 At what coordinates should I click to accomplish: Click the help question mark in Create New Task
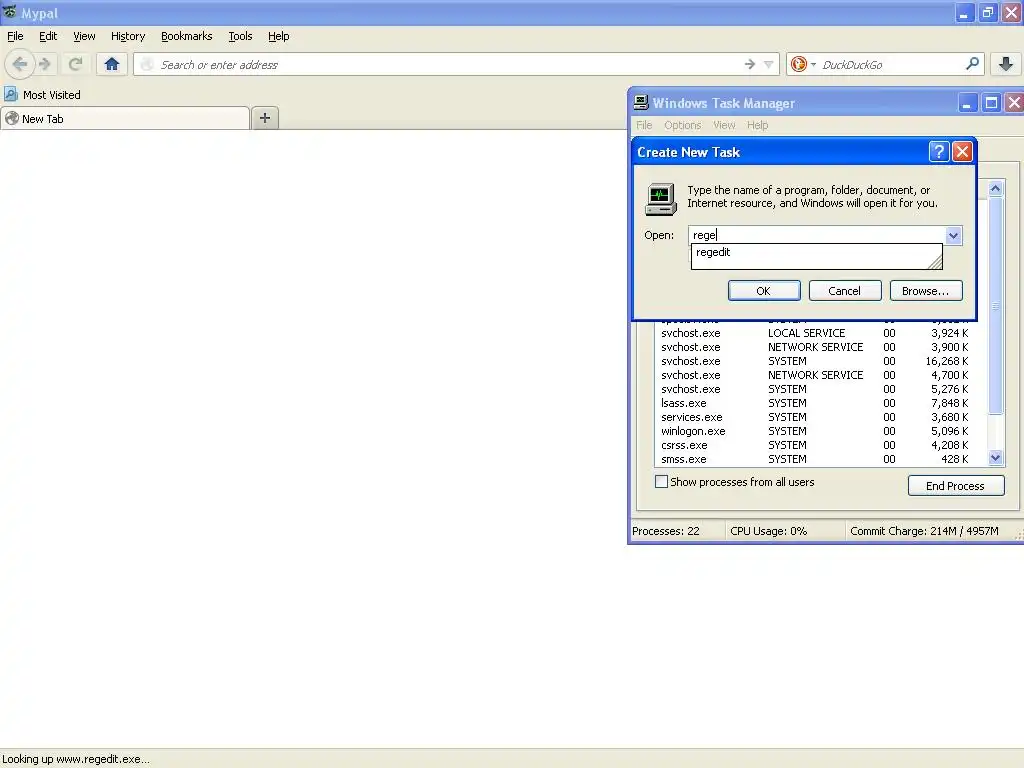[x=938, y=152]
